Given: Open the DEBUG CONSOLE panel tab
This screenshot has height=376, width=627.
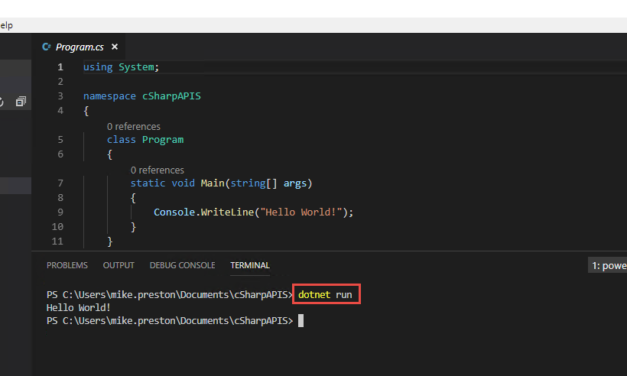Looking at the screenshot, I should [182, 265].
